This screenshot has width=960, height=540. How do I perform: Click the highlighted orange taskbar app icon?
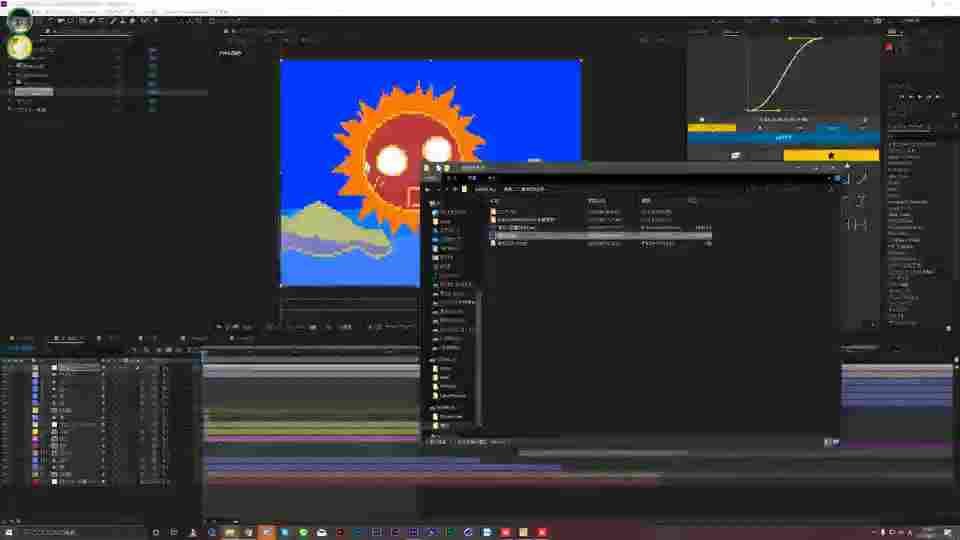tap(266, 533)
